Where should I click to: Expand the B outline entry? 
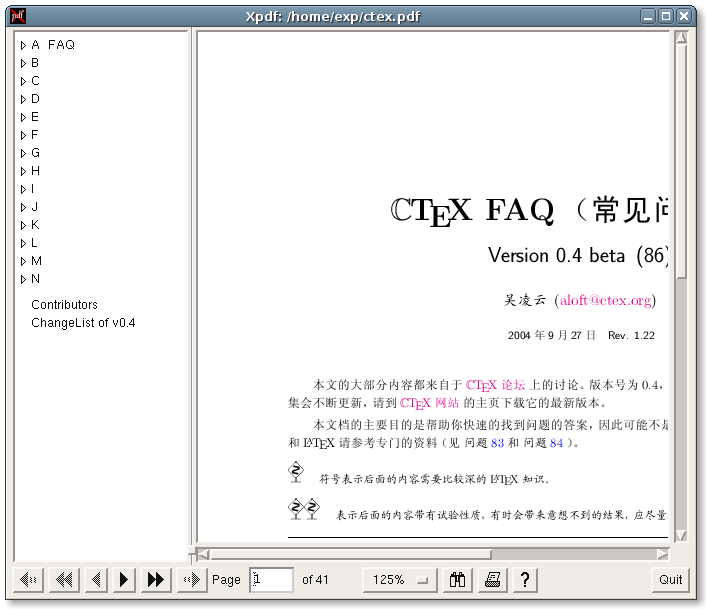click(x=23, y=63)
